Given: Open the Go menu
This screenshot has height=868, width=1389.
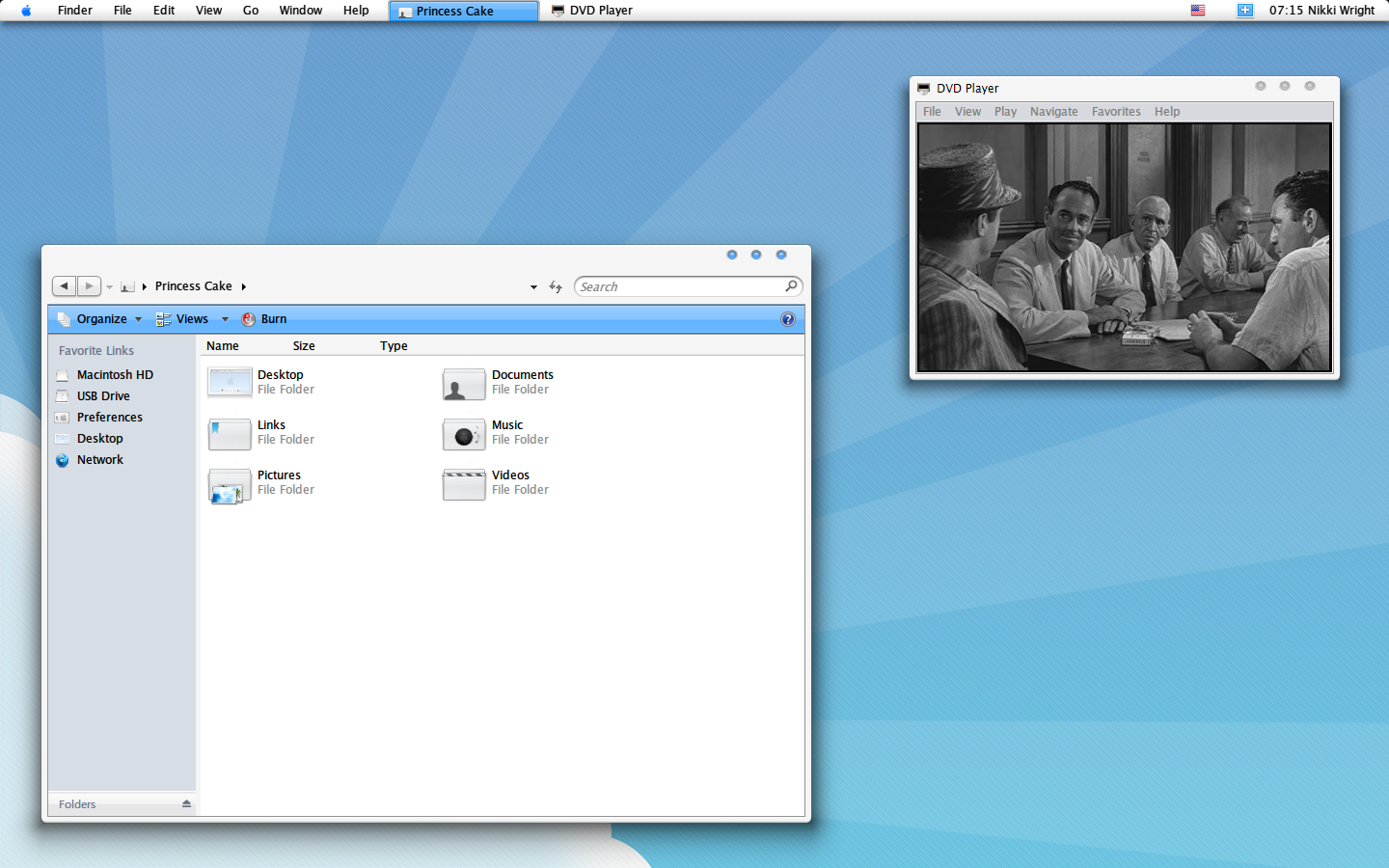Looking at the screenshot, I should (x=251, y=11).
